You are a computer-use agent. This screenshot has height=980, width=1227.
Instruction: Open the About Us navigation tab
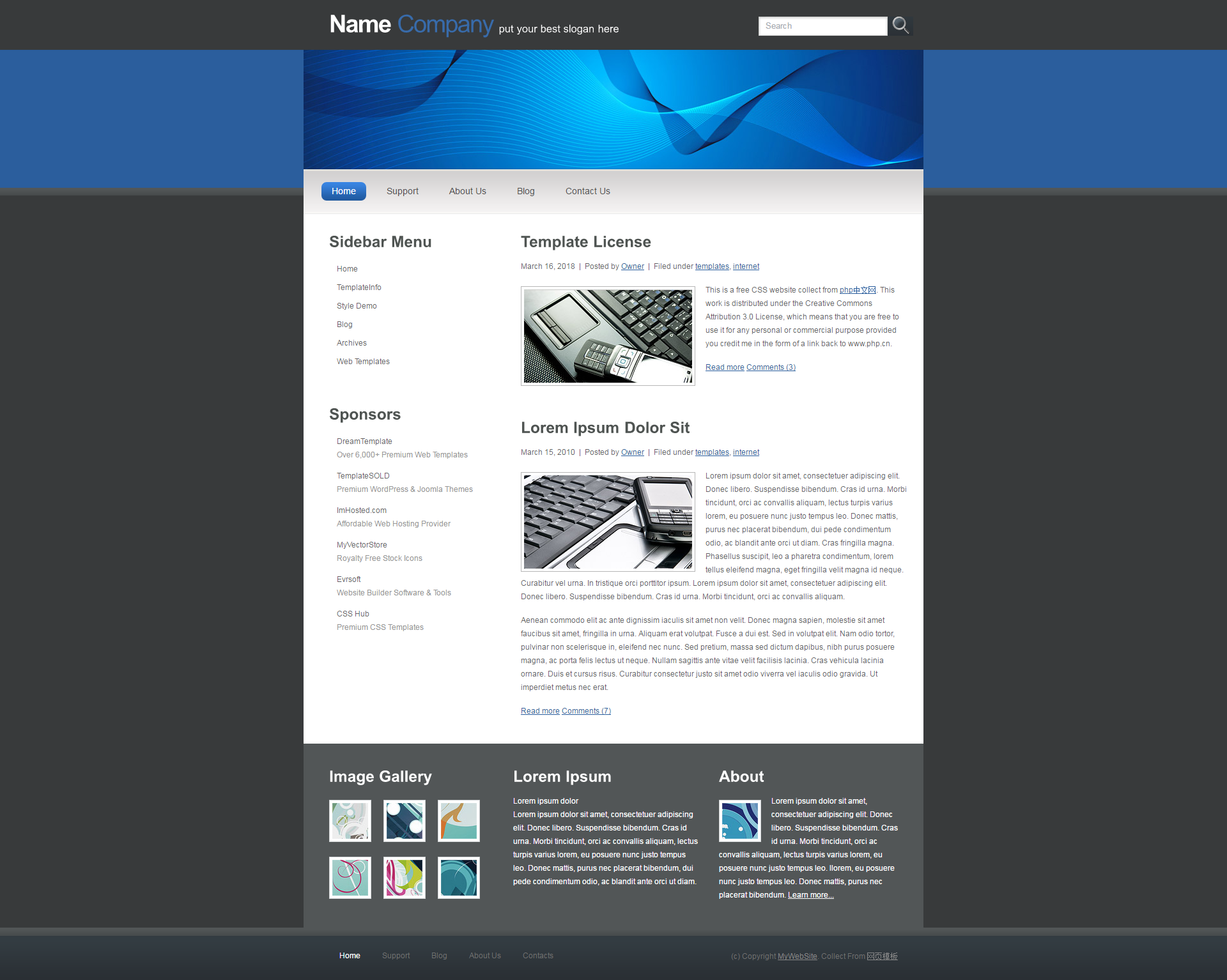click(468, 191)
